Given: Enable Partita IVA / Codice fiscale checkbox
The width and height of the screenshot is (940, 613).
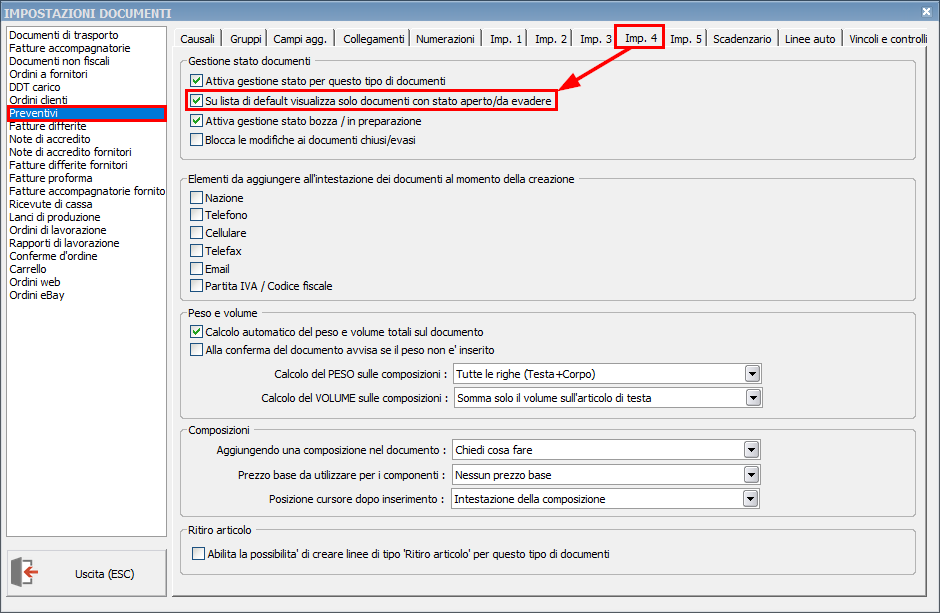Looking at the screenshot, I should tap(196, 286).
